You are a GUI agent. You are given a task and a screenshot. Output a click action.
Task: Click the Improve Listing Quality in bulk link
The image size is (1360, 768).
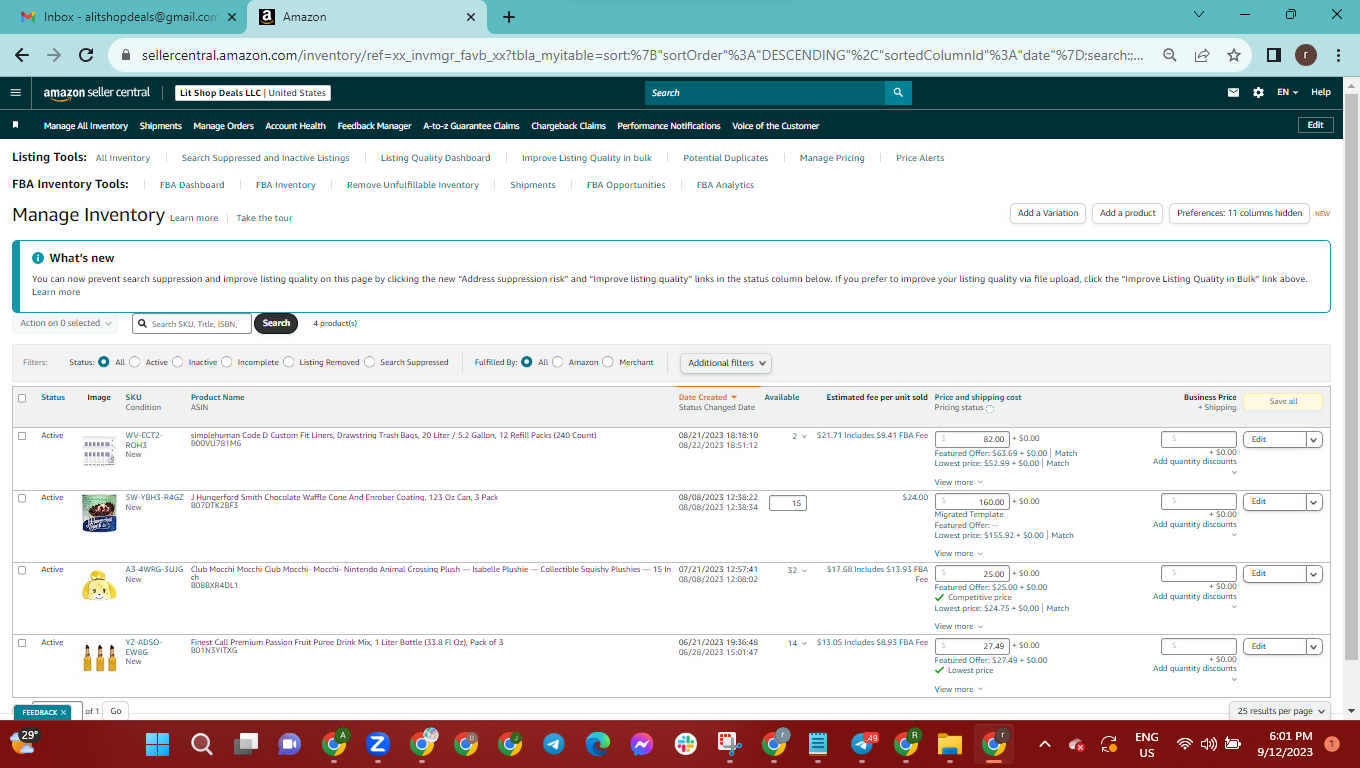tap(587, 158)
